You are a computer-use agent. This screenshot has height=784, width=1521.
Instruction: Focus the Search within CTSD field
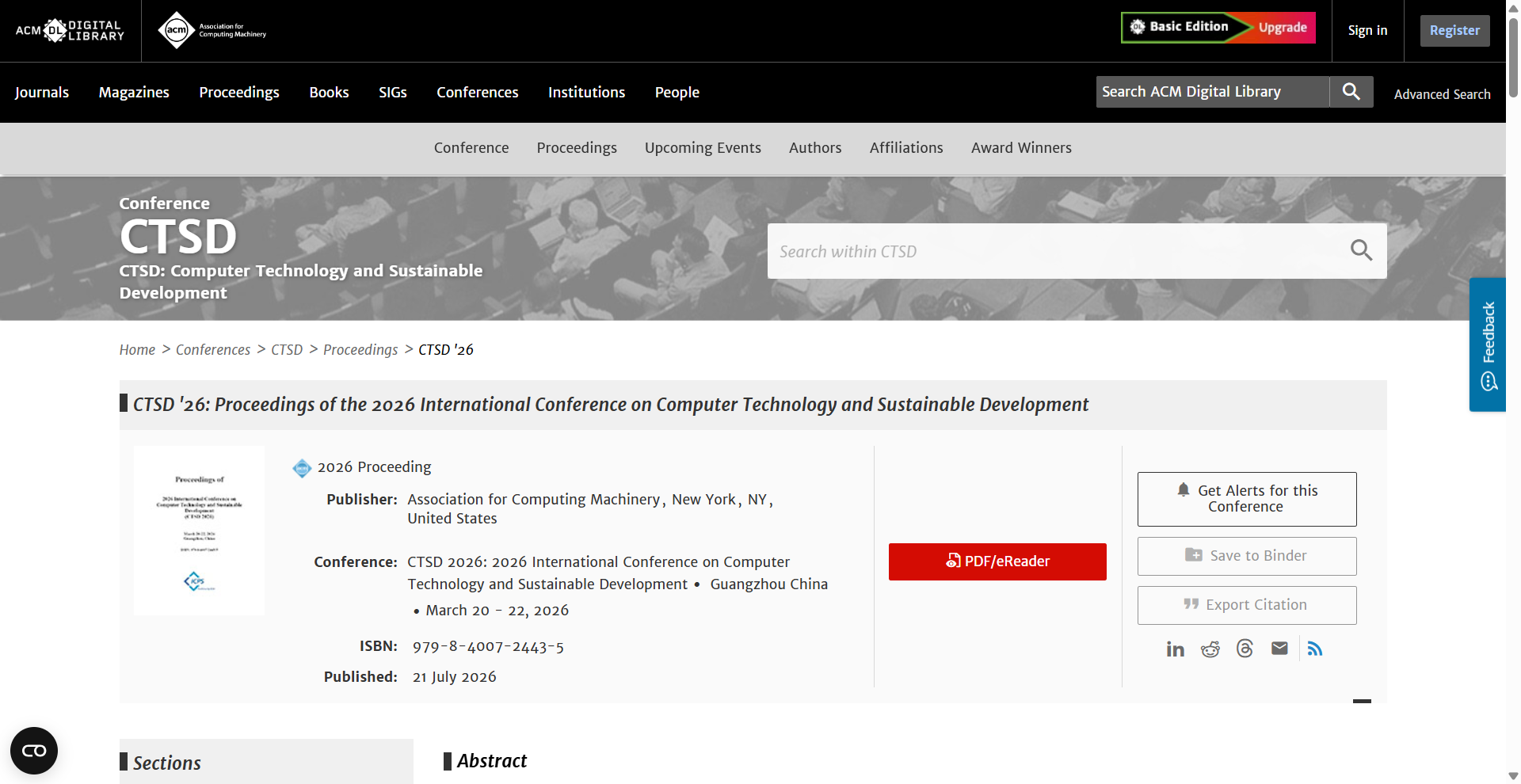1058,251
